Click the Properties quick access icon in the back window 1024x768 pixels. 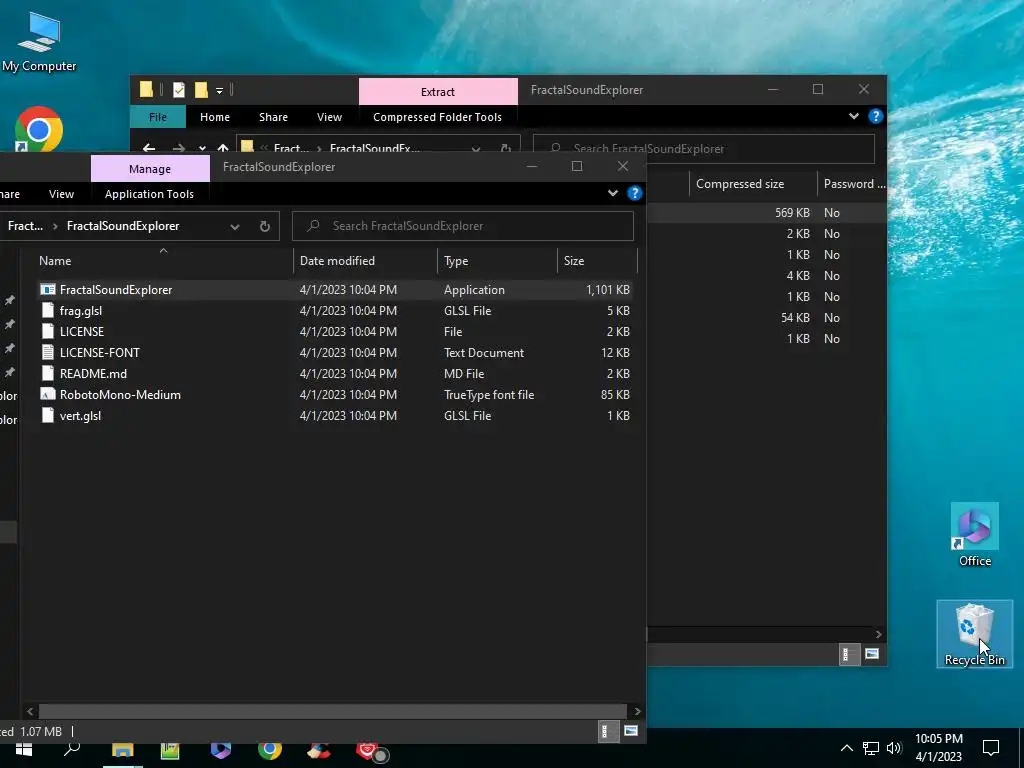pyautogui.click(x=179, y=90)
